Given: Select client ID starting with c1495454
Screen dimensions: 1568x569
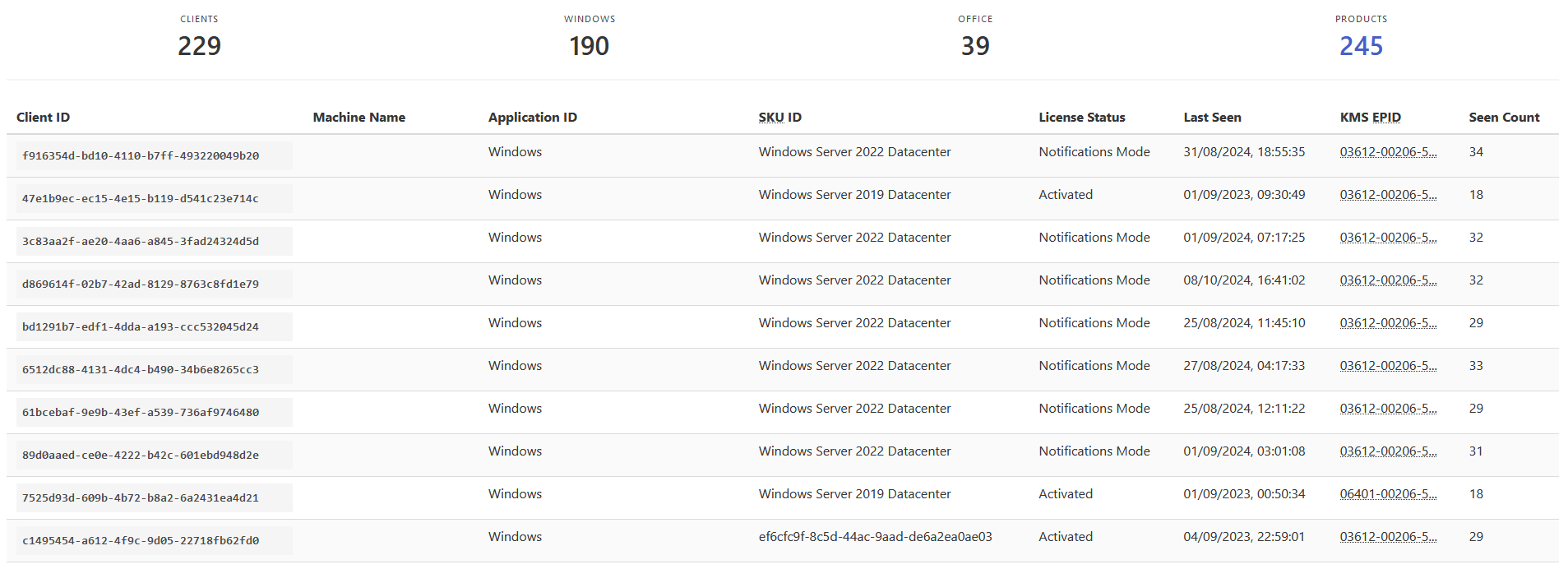Looking at the screenshot, I should click(141, 541).
